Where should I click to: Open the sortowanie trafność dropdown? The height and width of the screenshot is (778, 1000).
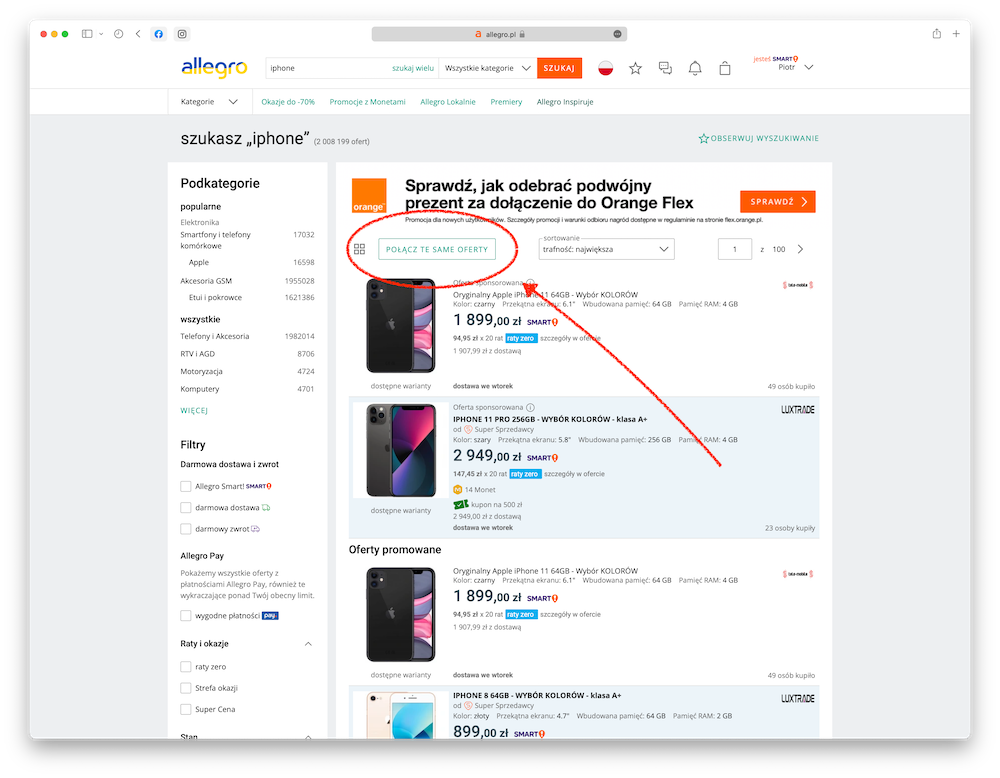tap(606, 249)
